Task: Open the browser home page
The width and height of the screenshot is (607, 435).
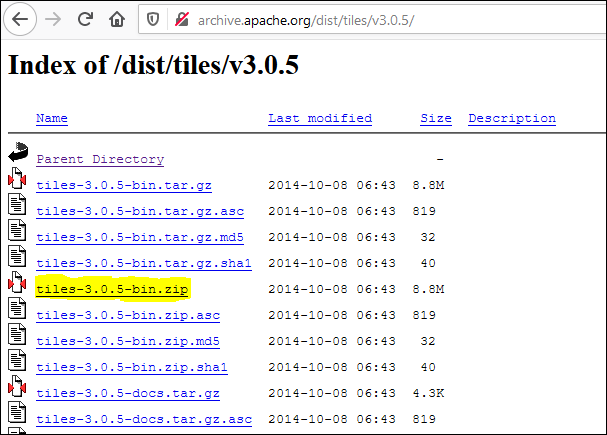Action: tap(117, 19)
